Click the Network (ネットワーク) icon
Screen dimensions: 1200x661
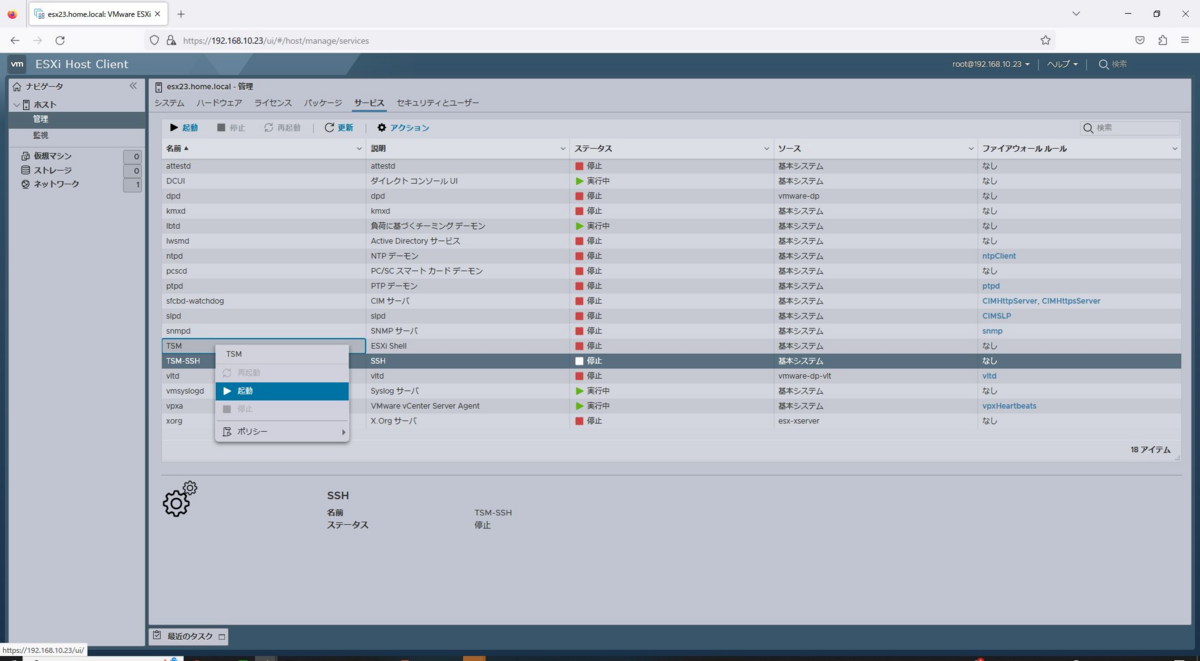[x=26, y=184]
